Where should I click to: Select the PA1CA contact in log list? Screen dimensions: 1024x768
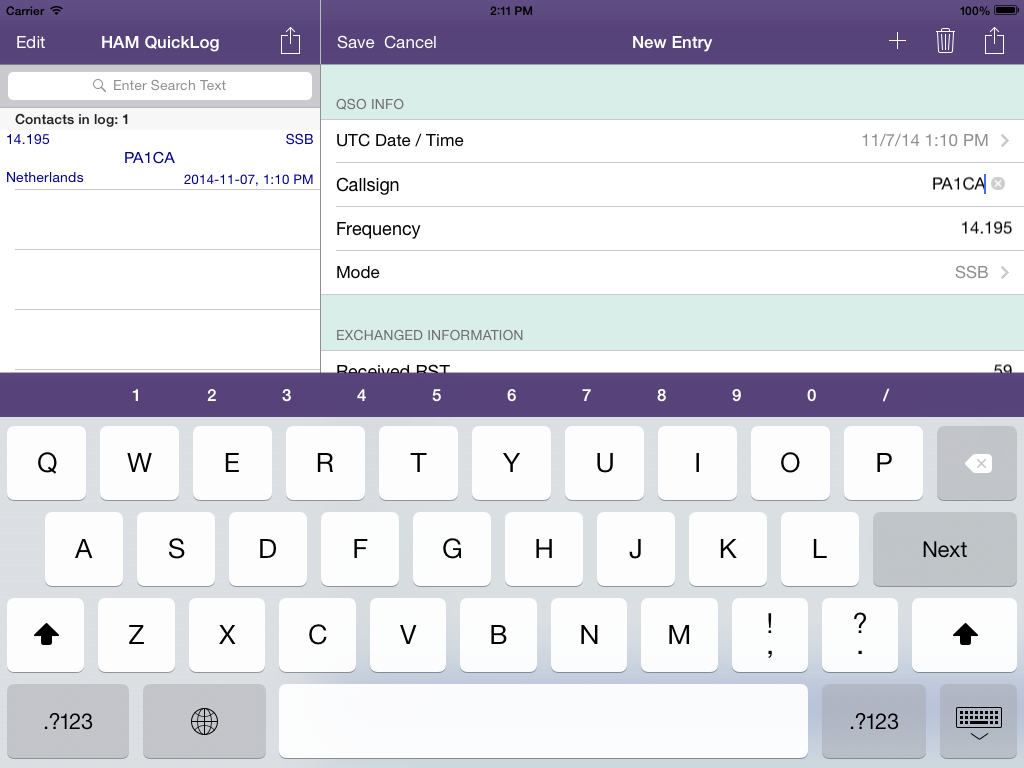click(160, 159)
